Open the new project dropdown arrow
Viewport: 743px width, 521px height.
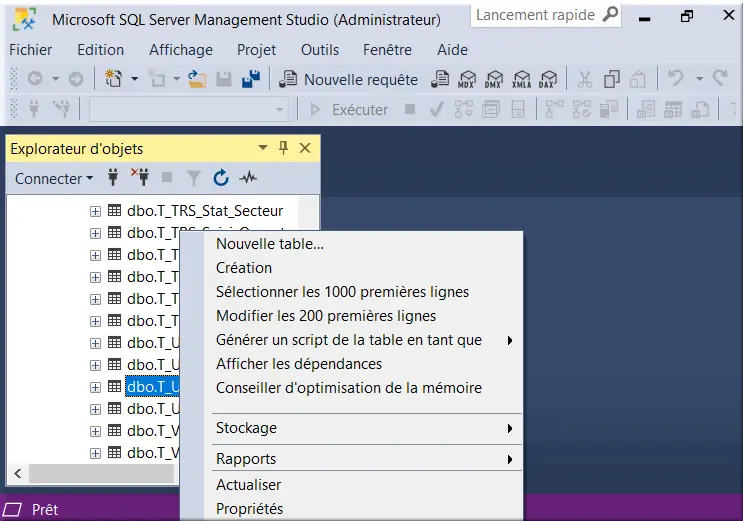[x=135, y=79]
